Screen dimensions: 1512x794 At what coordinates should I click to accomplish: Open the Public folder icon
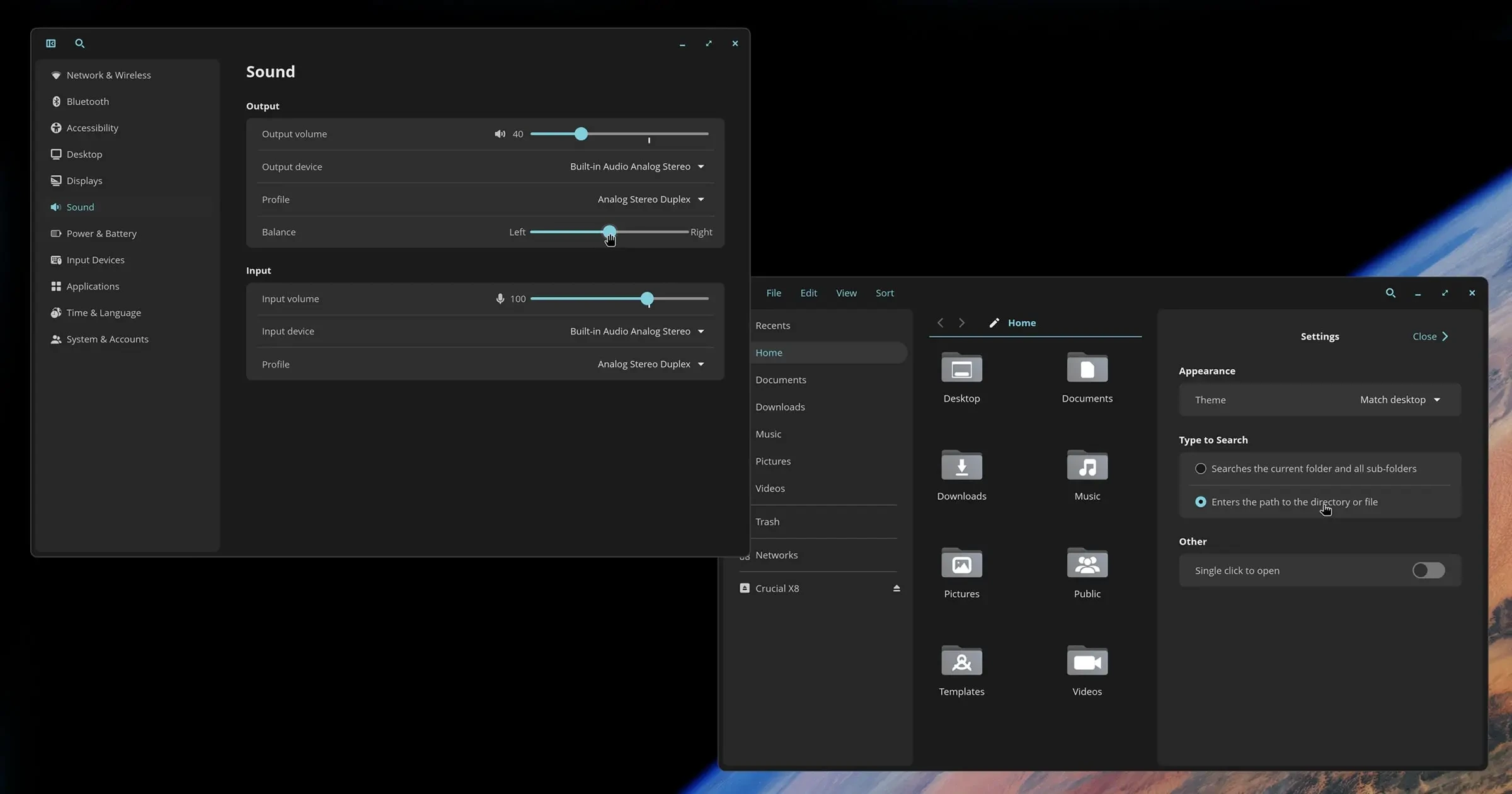1087,563
